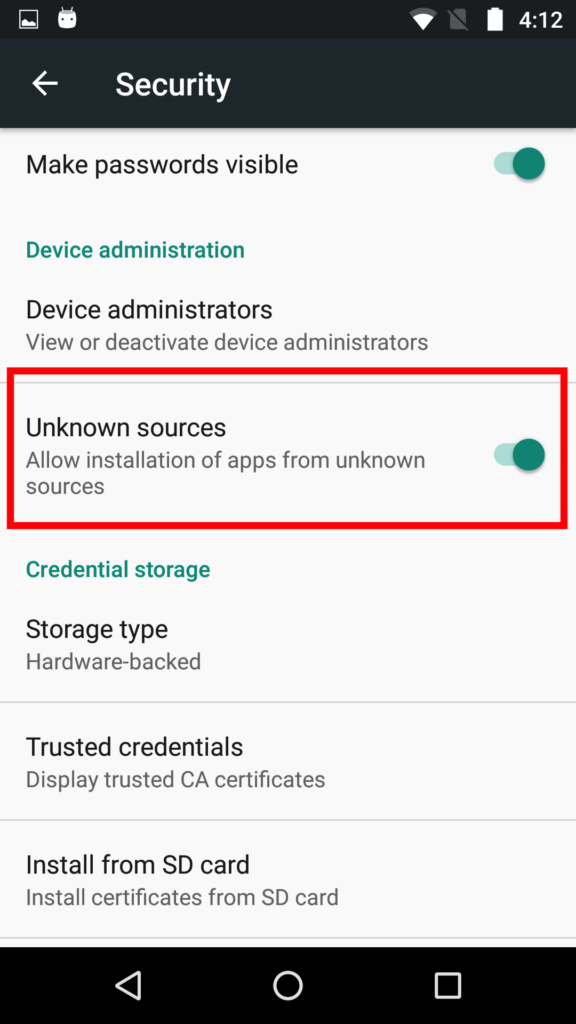
Task: Open Trusted credentials to view CA certificates
Action: (x=288, y=760)
